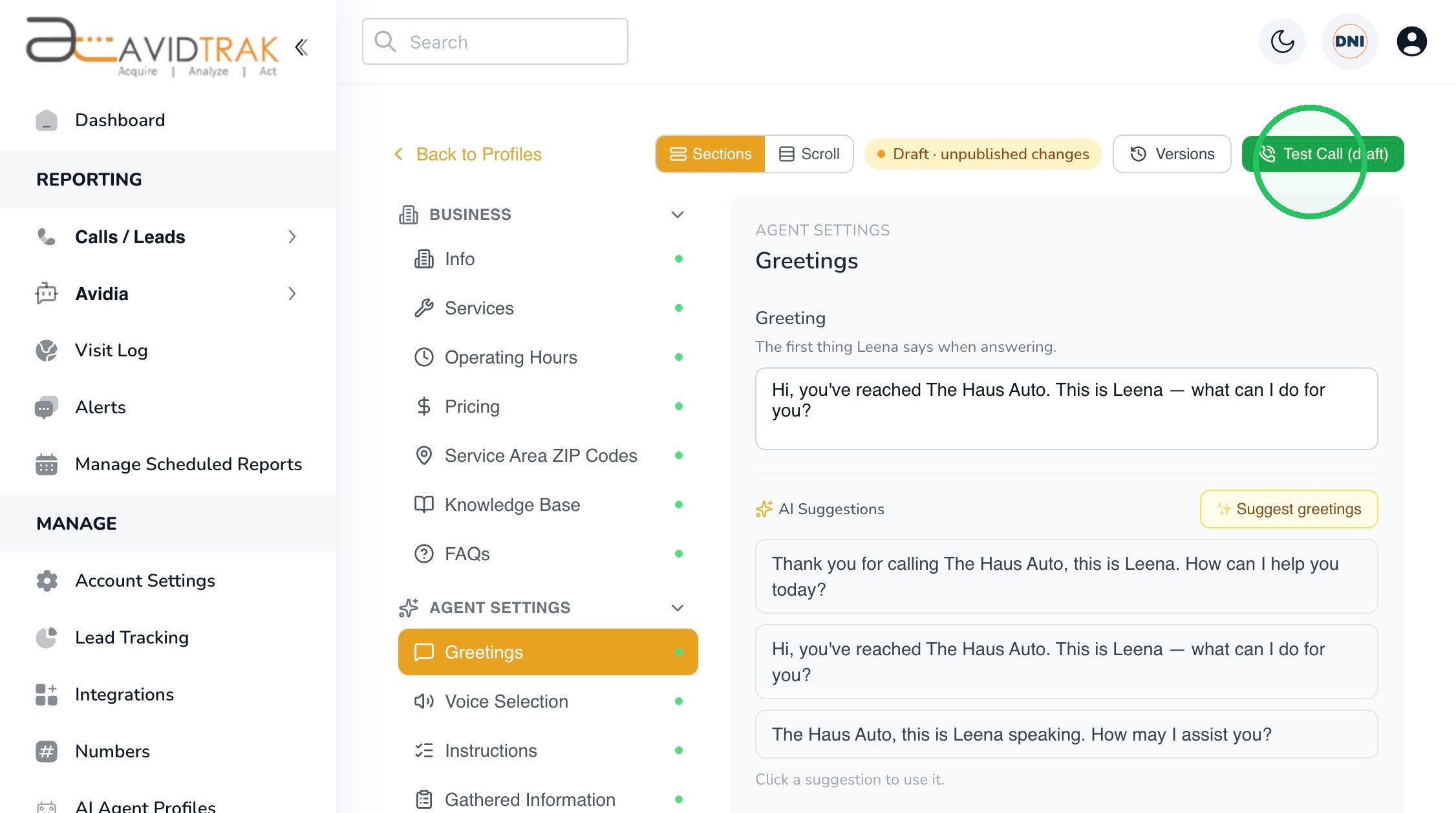Click the Knowledge Base book icon

(x=423, y=504)
